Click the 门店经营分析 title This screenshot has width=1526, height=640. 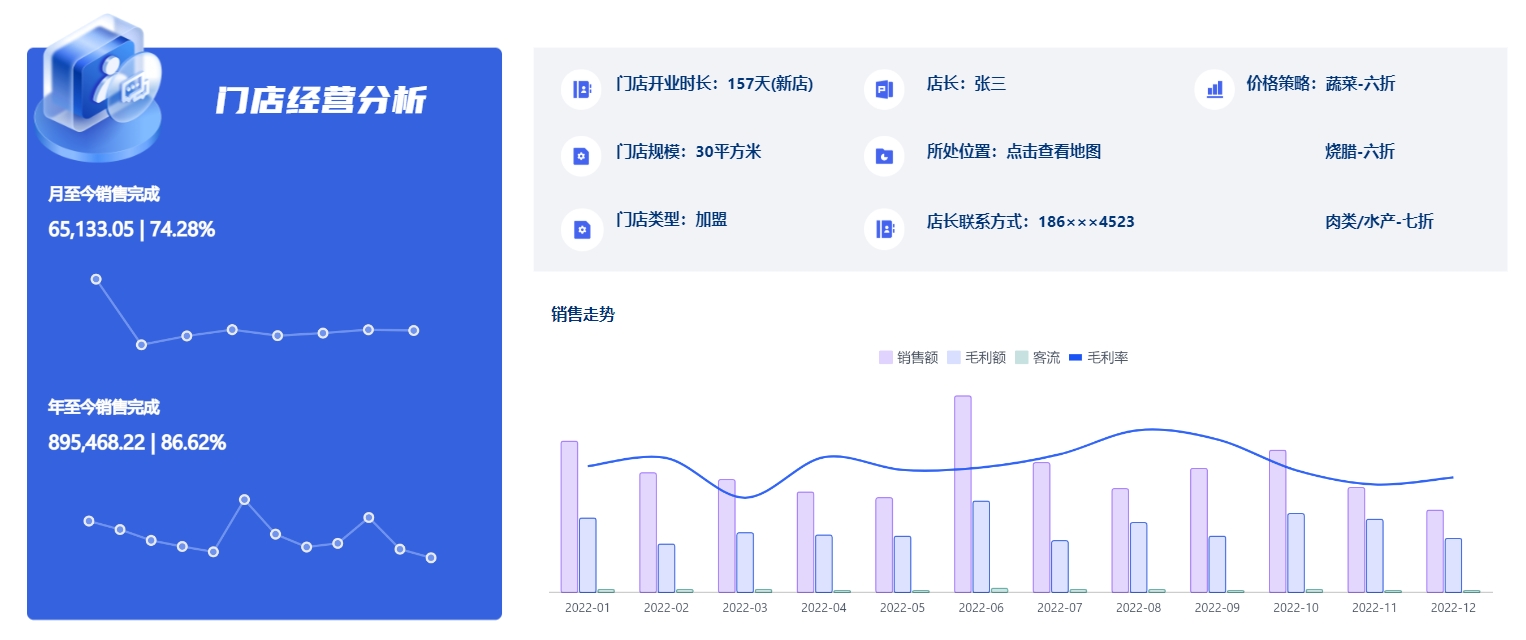click(x=321, y=100)
